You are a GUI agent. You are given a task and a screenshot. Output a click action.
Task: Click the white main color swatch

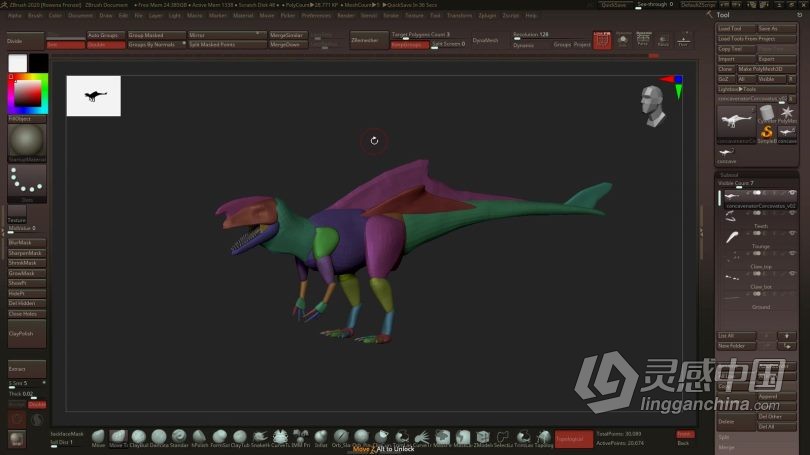[x=18, y=63]
